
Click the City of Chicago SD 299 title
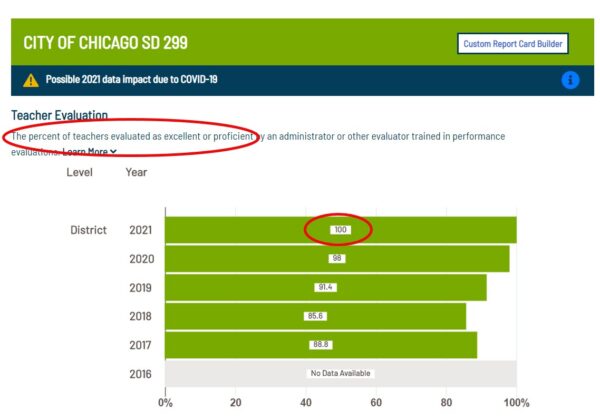106,42
